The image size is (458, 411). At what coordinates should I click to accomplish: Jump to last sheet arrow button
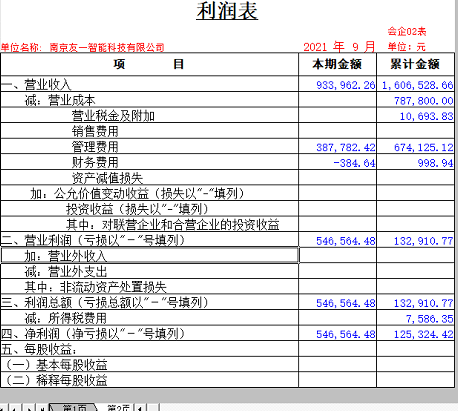pyautogui.click(x=42, y=408)
